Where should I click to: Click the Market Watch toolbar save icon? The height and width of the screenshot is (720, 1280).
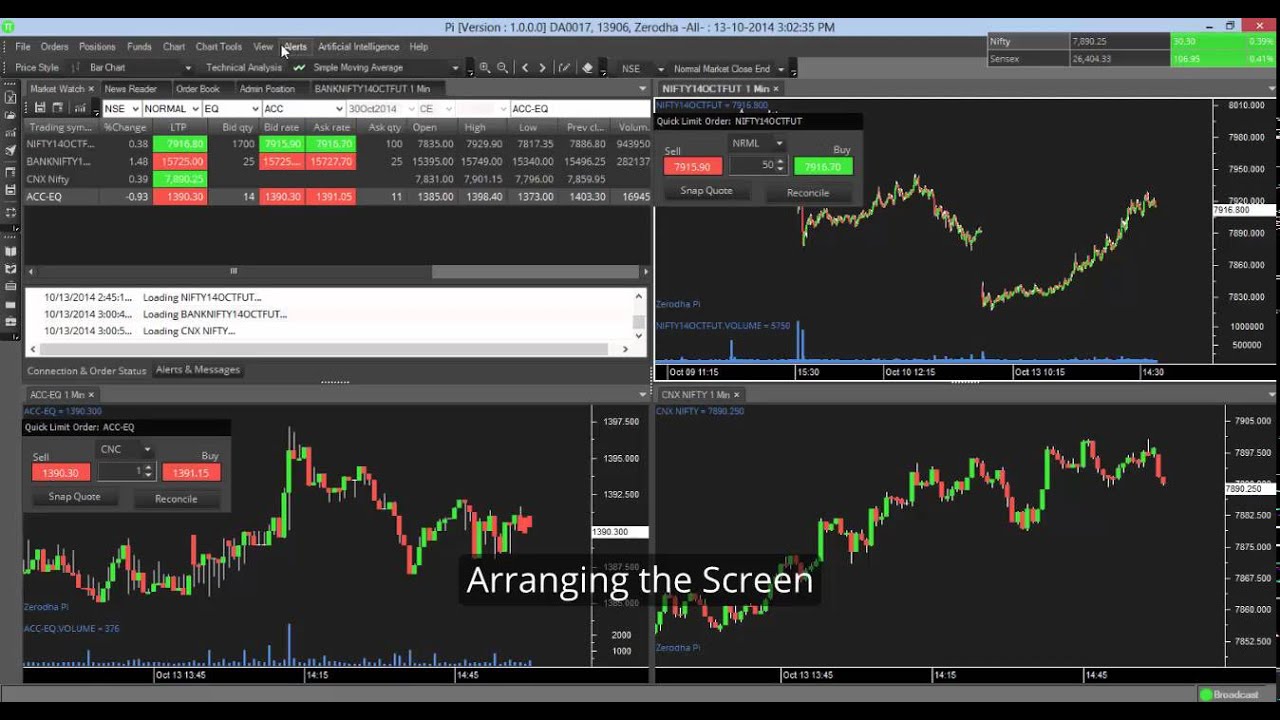(41, 108)
